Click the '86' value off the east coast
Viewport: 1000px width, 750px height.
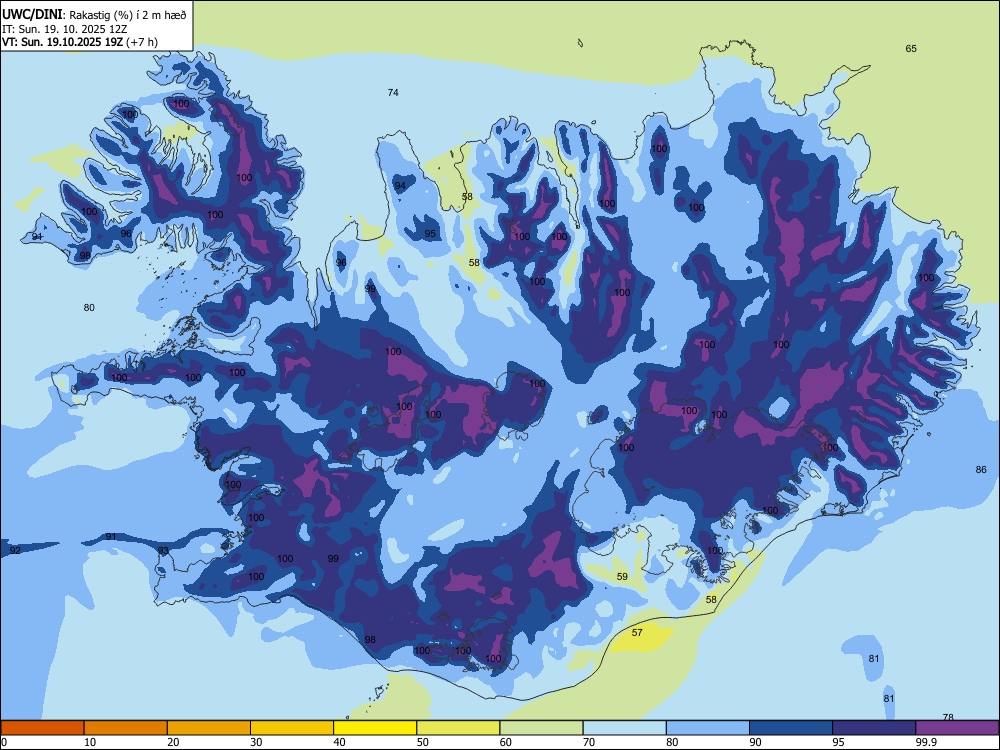click(x=981, y=469)
